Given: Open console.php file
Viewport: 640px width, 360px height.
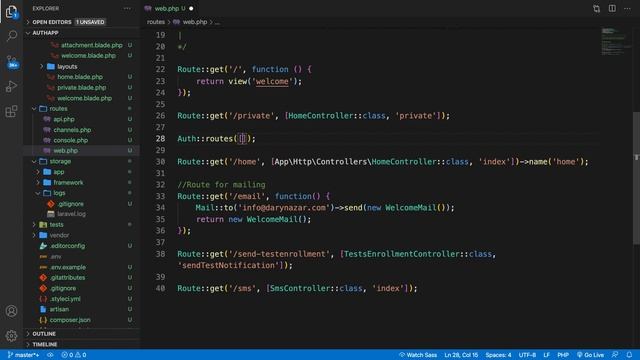Looking at the screenshot, I should [71, 140].
